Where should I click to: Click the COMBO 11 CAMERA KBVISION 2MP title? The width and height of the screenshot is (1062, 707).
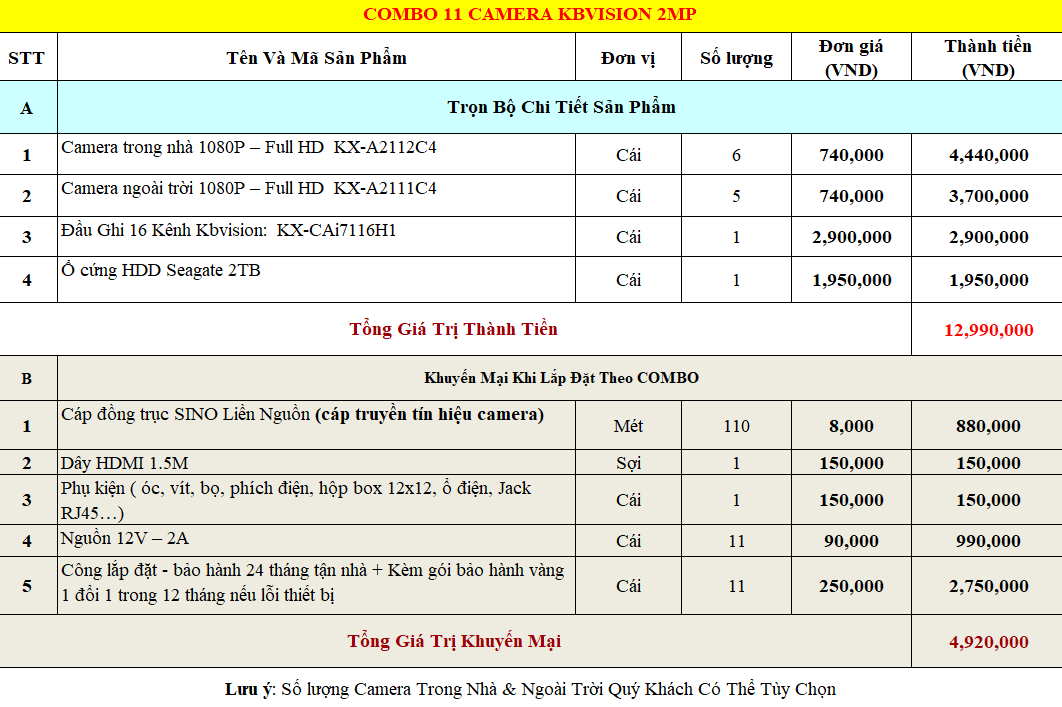pyautogui.click(x=530, y=14)
